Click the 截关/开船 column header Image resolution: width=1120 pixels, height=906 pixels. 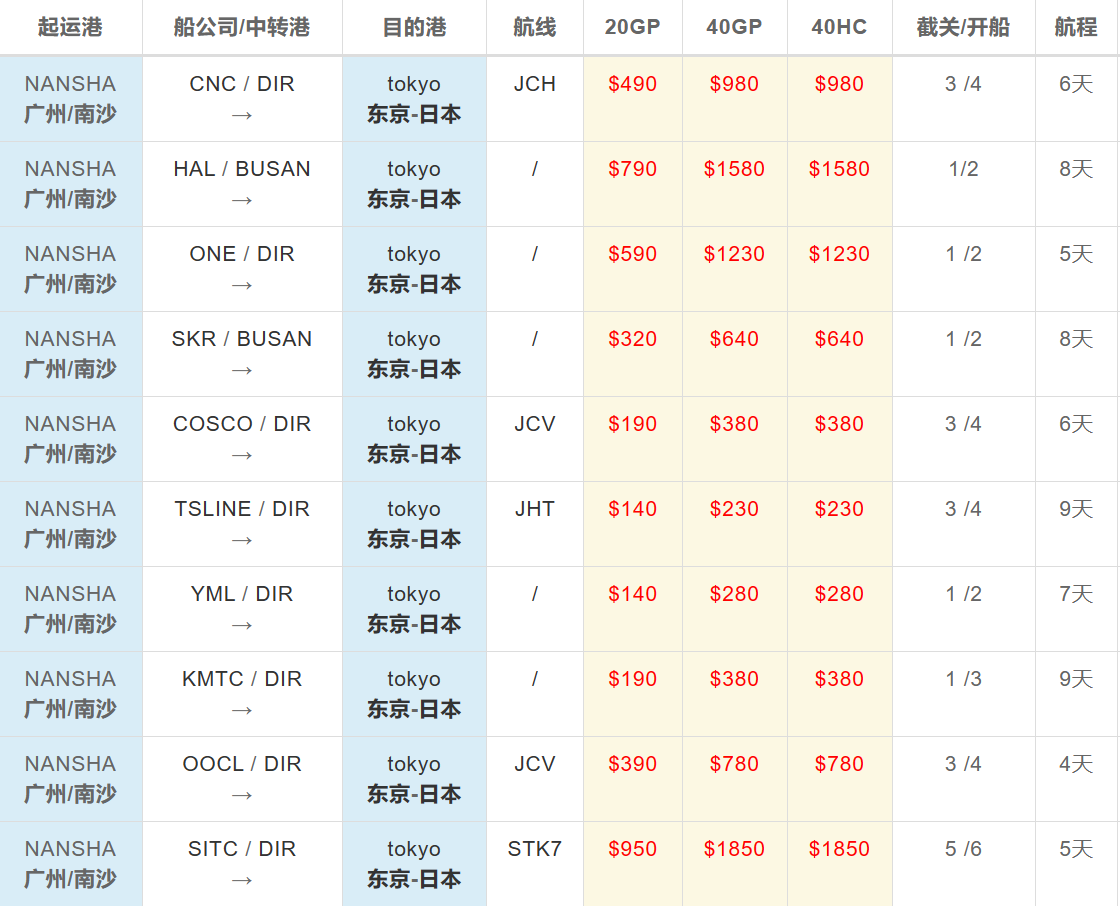point(963,27)
